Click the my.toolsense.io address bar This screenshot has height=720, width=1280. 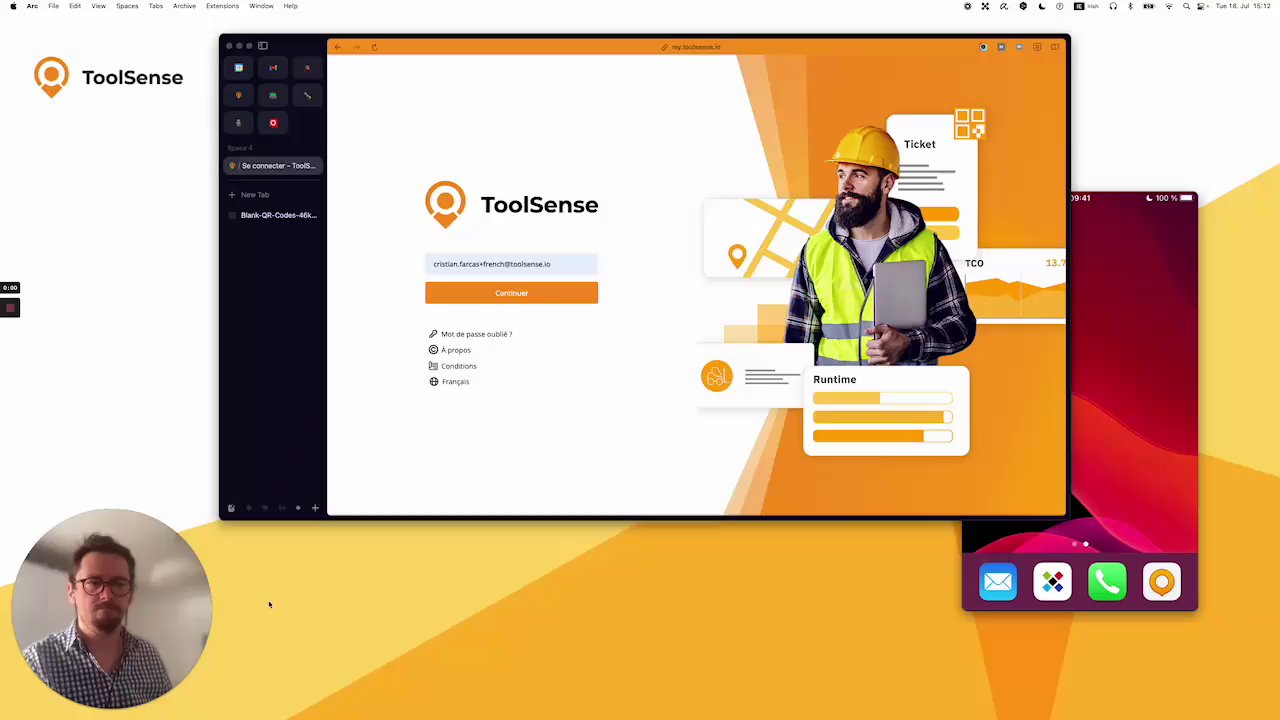(x=696, y=47)
